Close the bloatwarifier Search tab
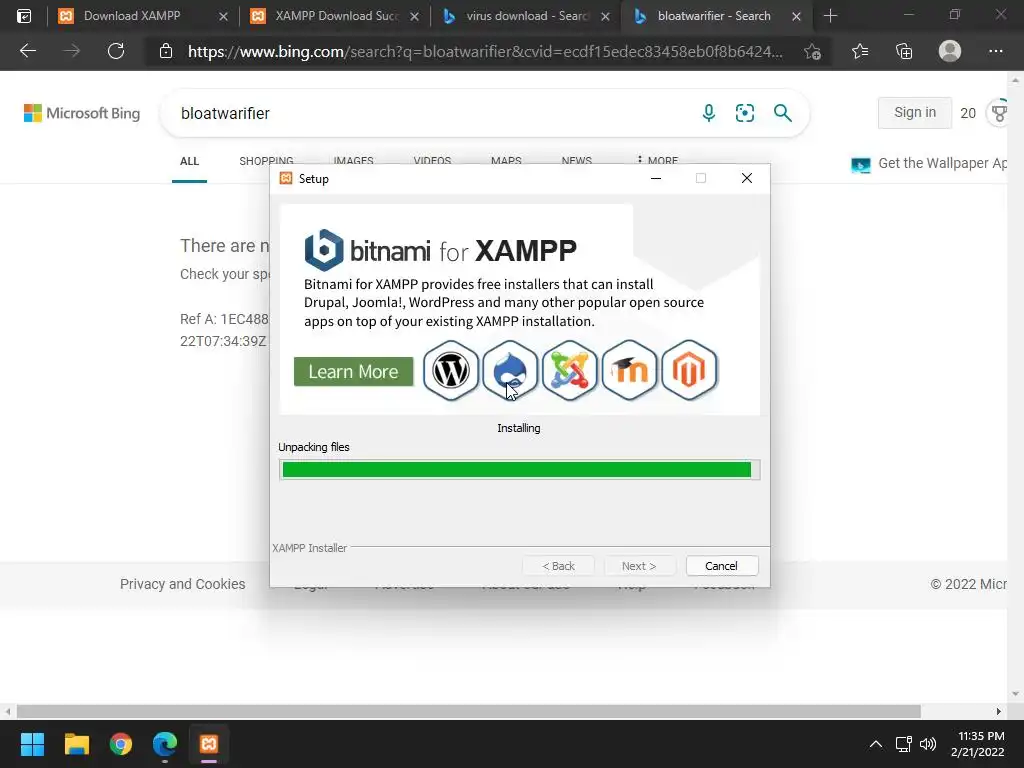 click(796, 16)
